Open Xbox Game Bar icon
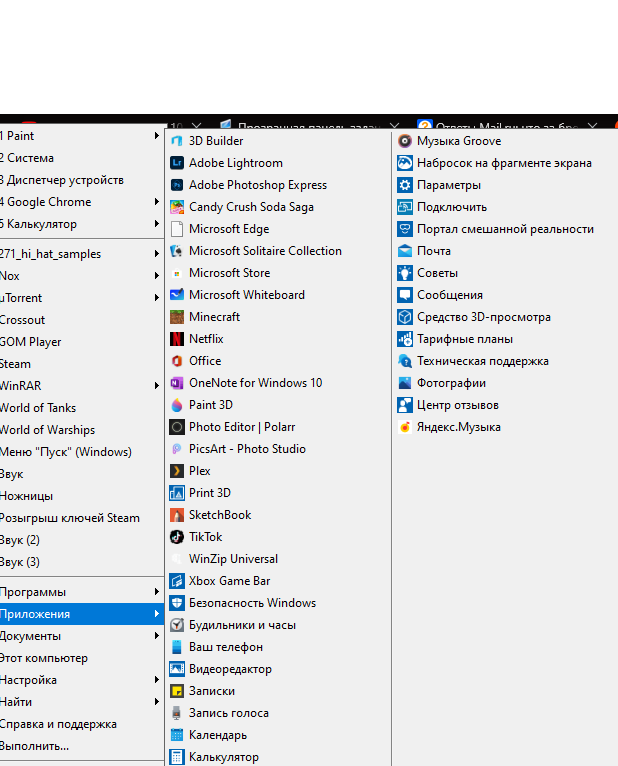 point(176,581)
